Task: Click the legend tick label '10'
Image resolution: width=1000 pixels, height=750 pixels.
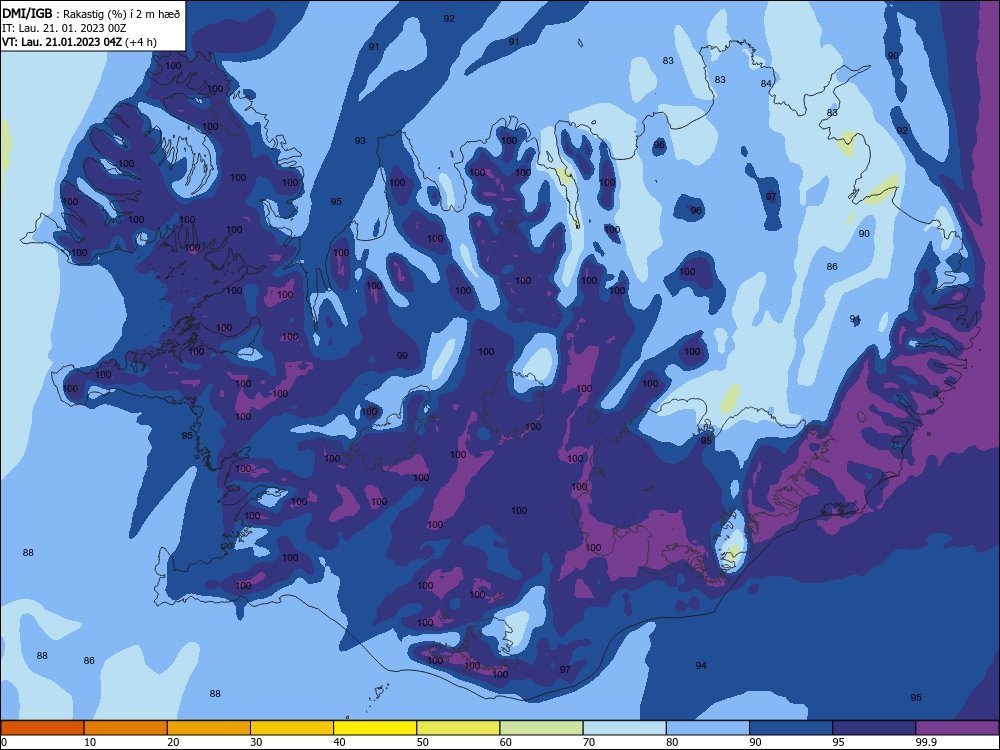Action: point(90,742)
